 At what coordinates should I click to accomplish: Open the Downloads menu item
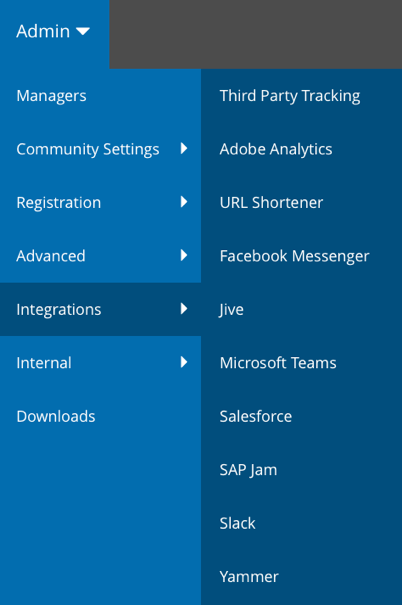100,416
